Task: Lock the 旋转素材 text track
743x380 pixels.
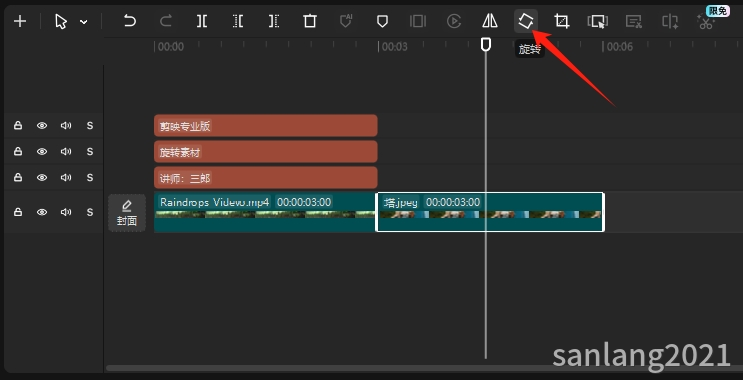Action: point(18,152)
